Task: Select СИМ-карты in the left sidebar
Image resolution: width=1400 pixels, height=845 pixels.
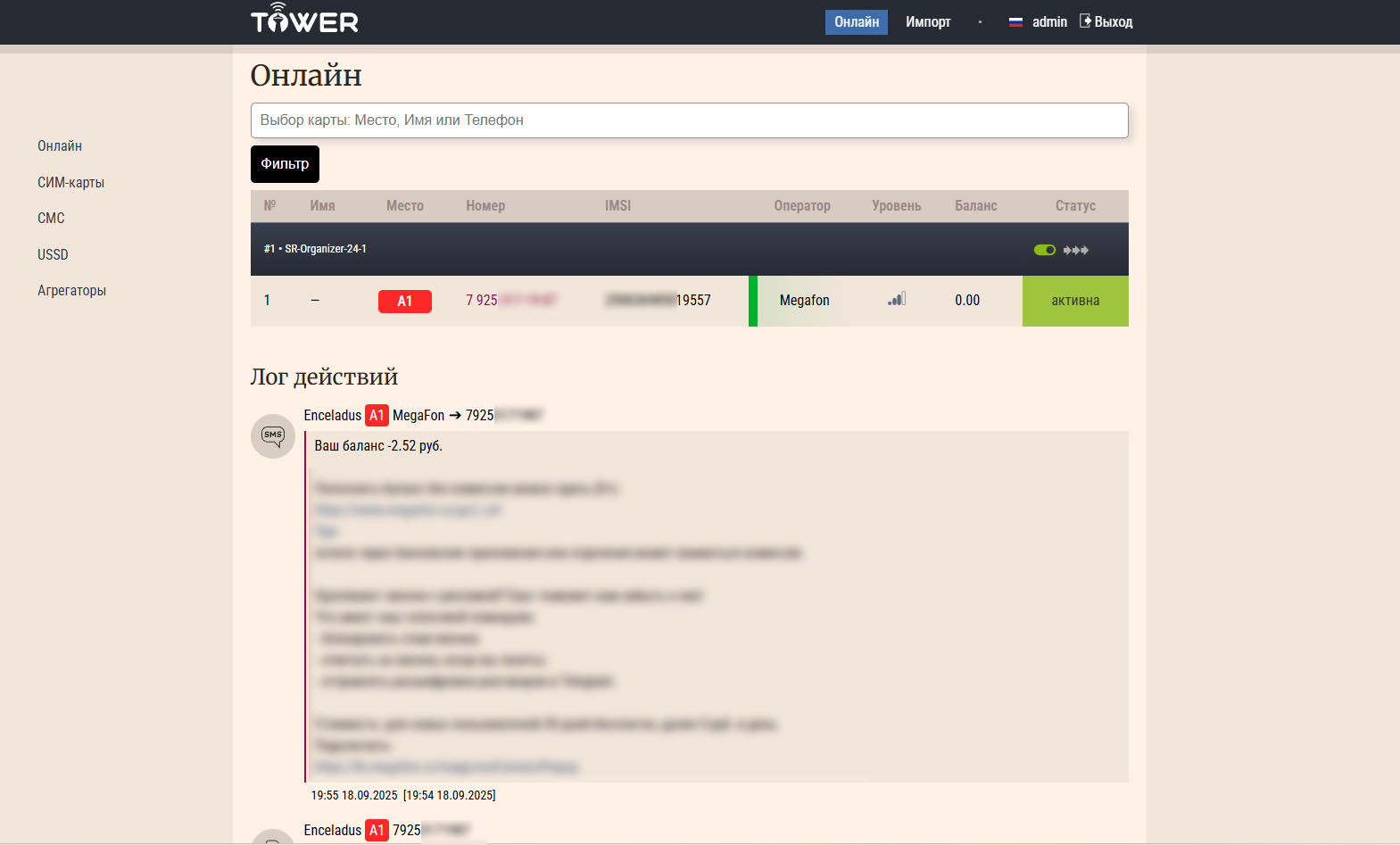Action: 70,183
